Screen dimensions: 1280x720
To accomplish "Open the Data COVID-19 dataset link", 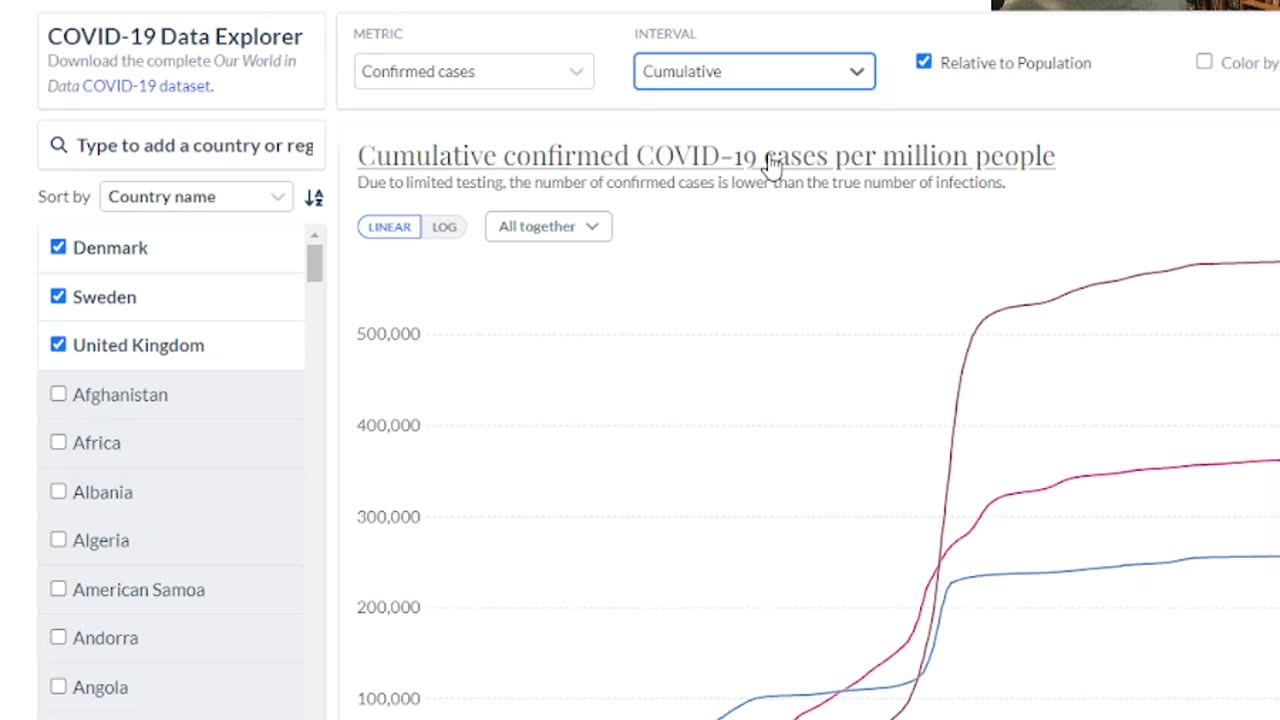I will click(x=130, y=86).
